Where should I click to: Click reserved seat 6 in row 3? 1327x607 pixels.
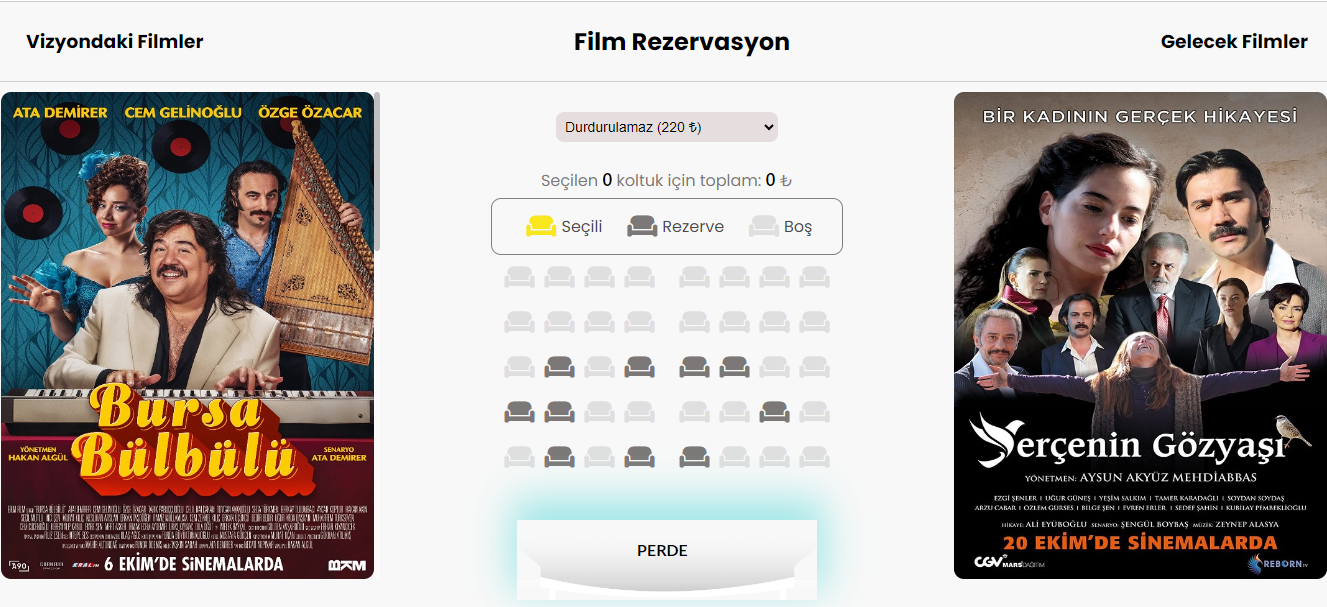(x=734, y=367)
